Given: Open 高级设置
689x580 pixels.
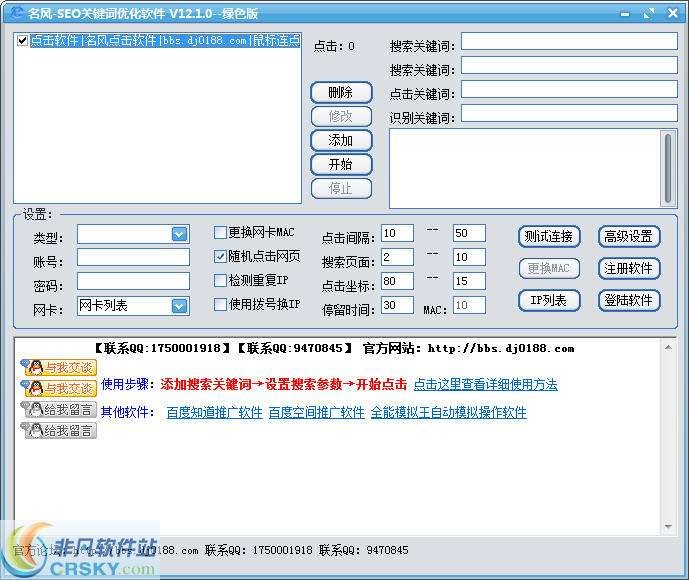Looking at the screenshot, I should (629, 236).
